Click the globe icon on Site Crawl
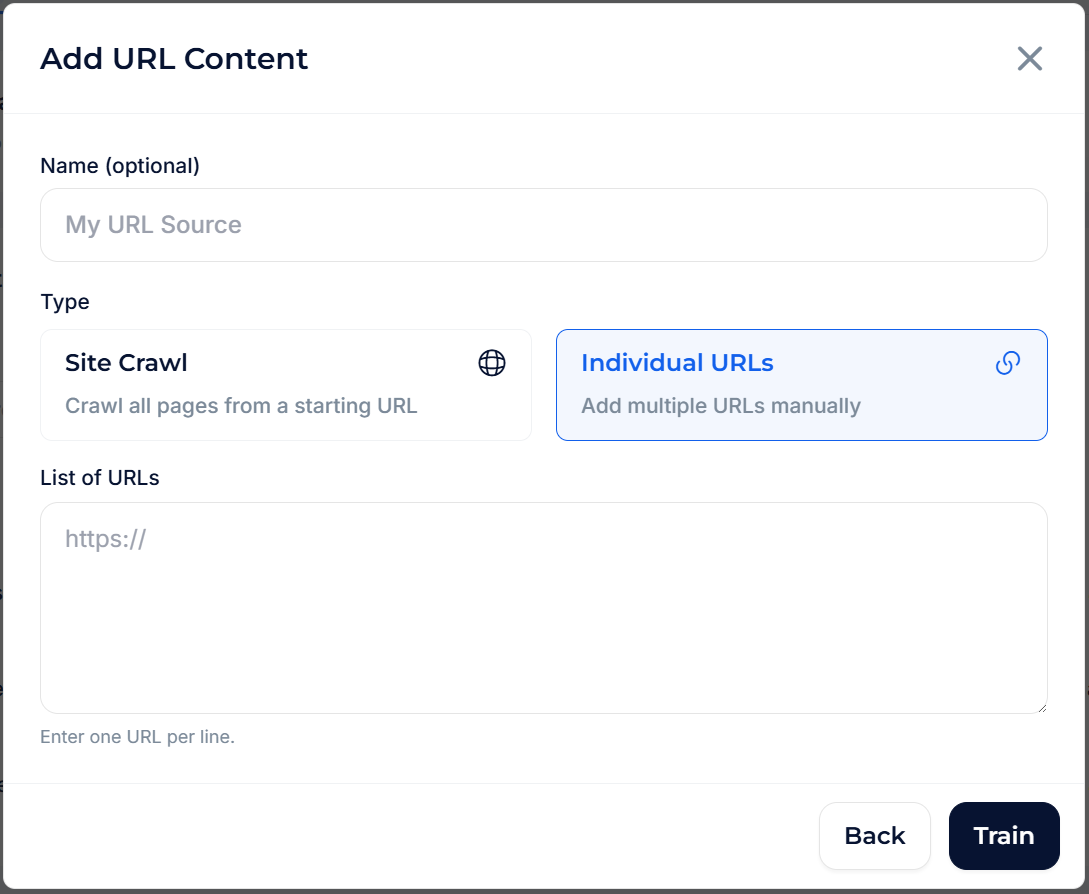 tap(492, 363)
